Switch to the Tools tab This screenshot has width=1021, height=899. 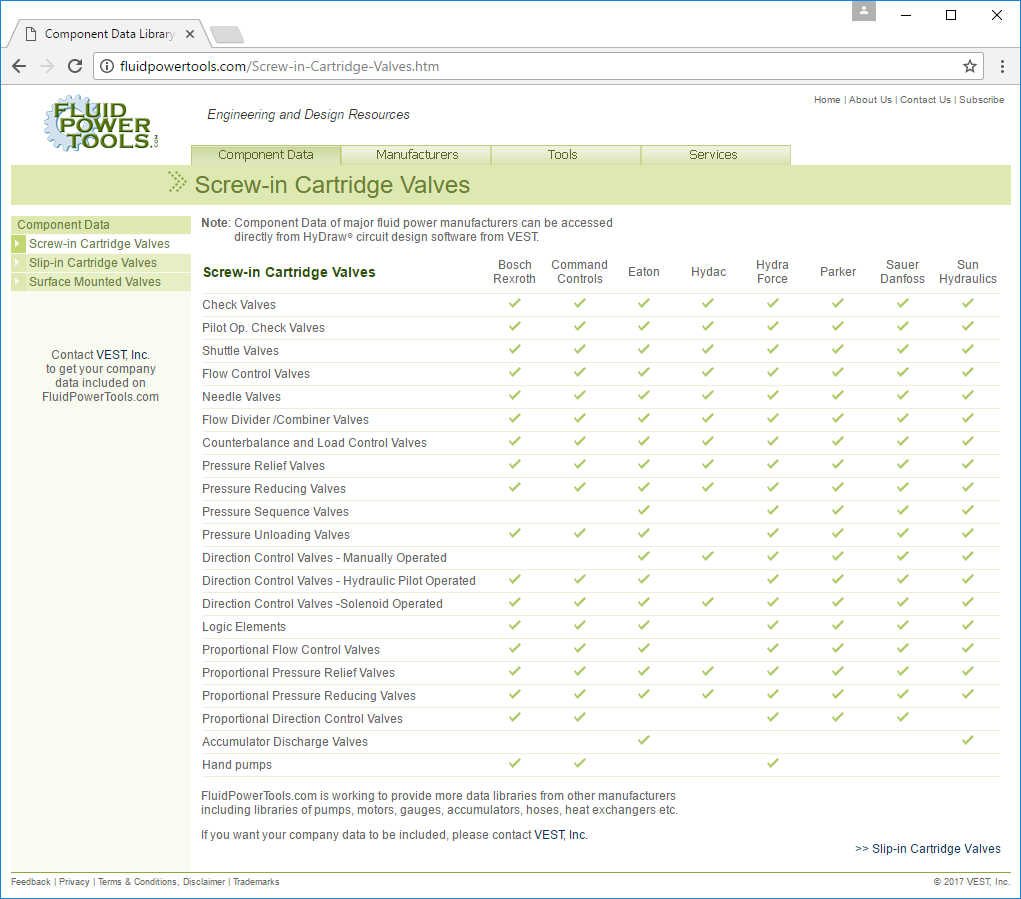(563, 155)
